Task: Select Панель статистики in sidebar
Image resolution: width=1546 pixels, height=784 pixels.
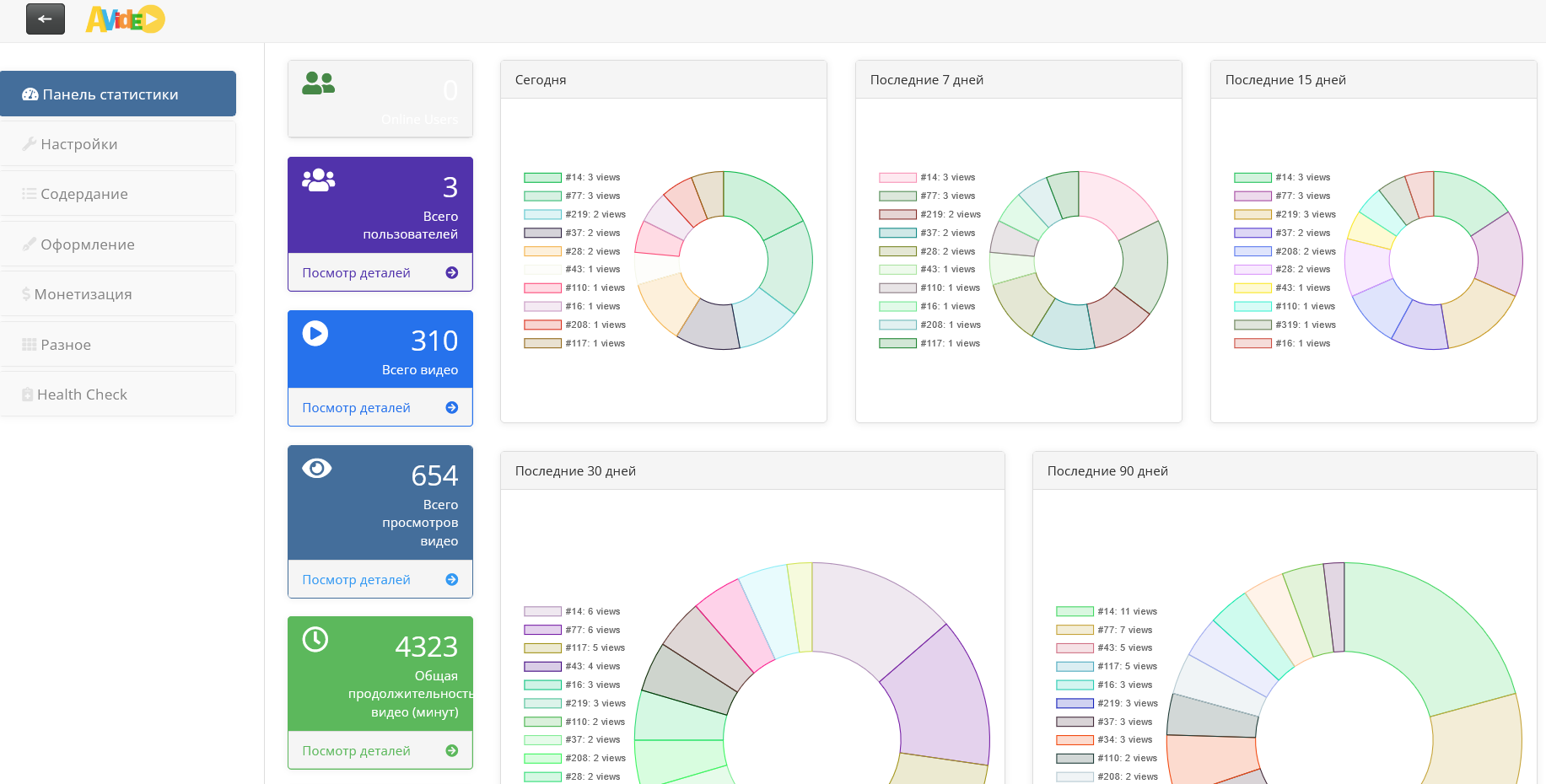Action: [118, 94]
